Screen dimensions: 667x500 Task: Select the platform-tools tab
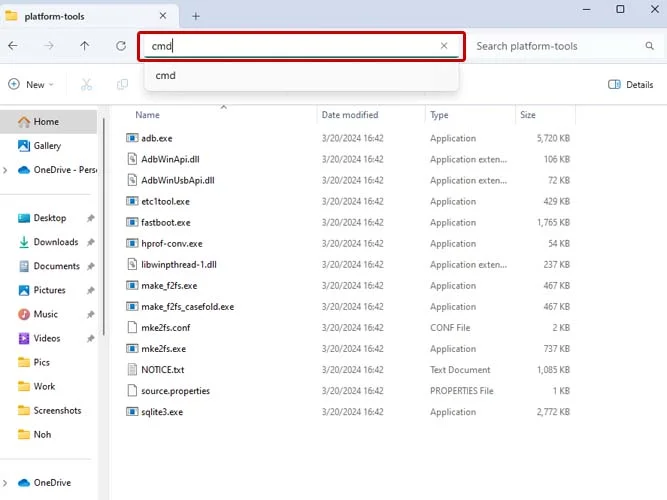[88, 16]
